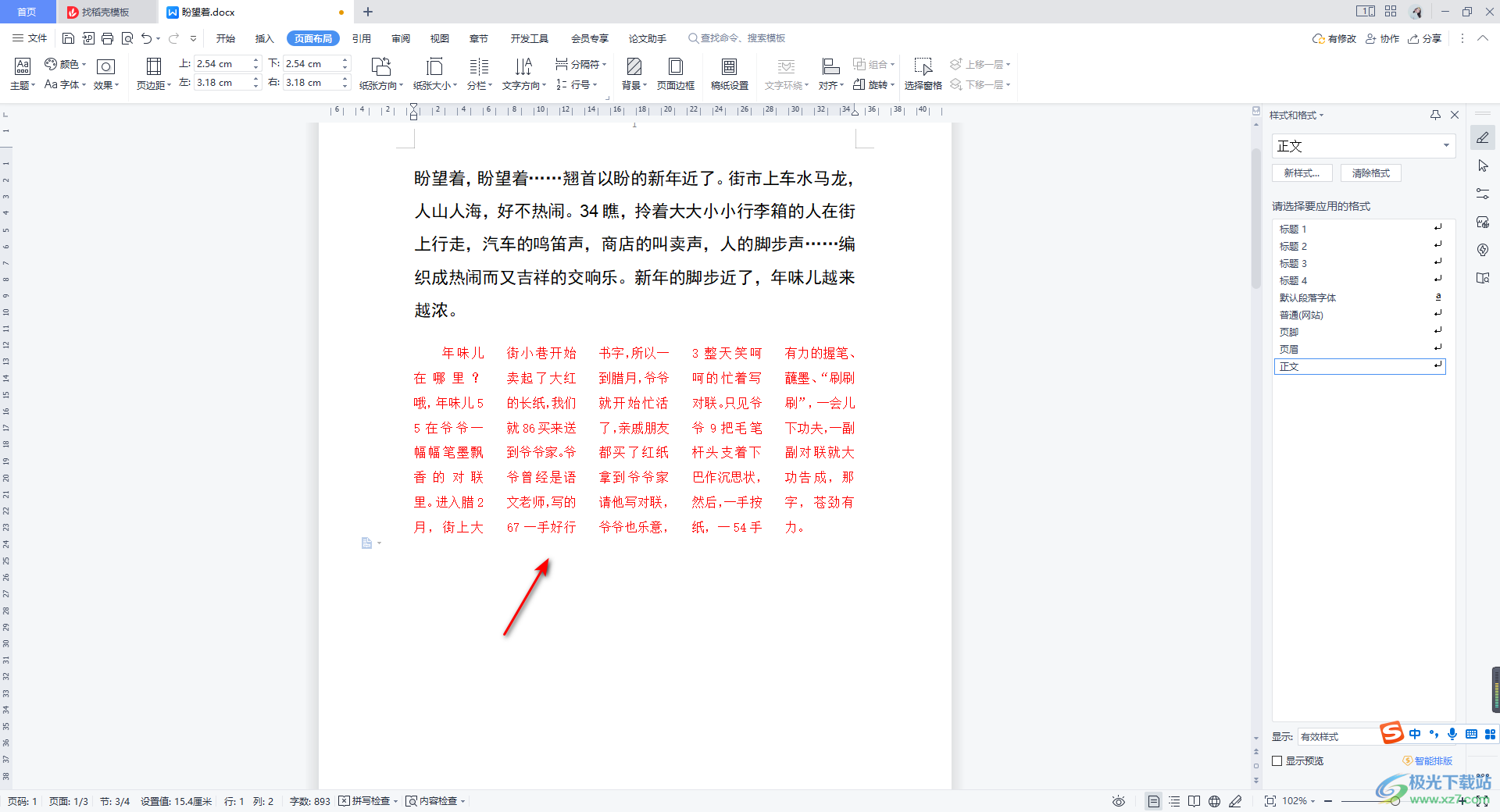Screen dimensions: 1500x812
Task: Click the 清除格式 button
Action: 1371,173
